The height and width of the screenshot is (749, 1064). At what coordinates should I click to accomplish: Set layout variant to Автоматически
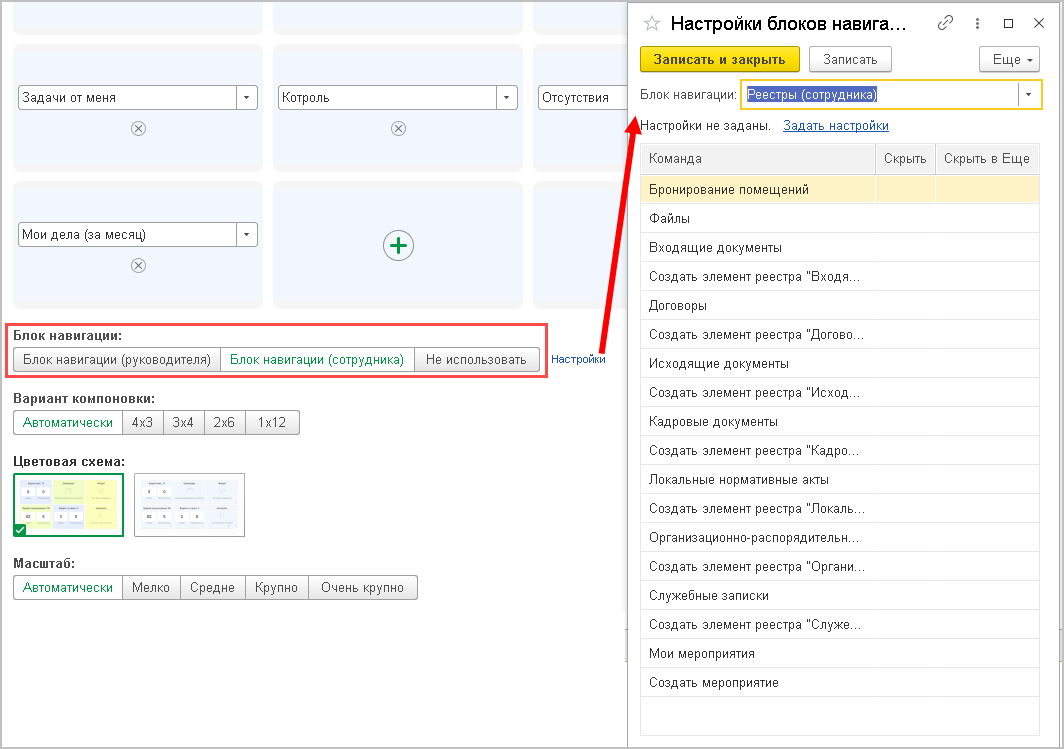click(x=68, y=423)
